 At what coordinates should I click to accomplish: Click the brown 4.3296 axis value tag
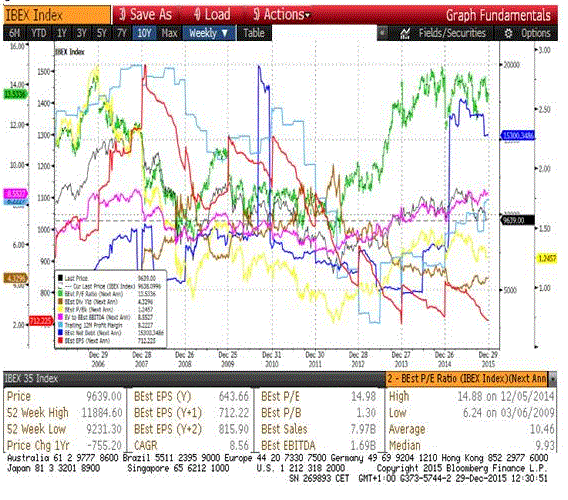click(x=15, y=278)
